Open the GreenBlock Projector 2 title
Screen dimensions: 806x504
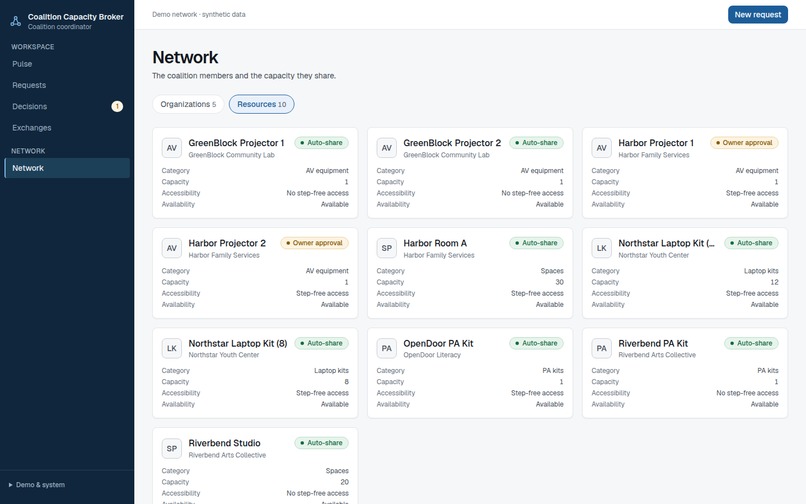452,143
